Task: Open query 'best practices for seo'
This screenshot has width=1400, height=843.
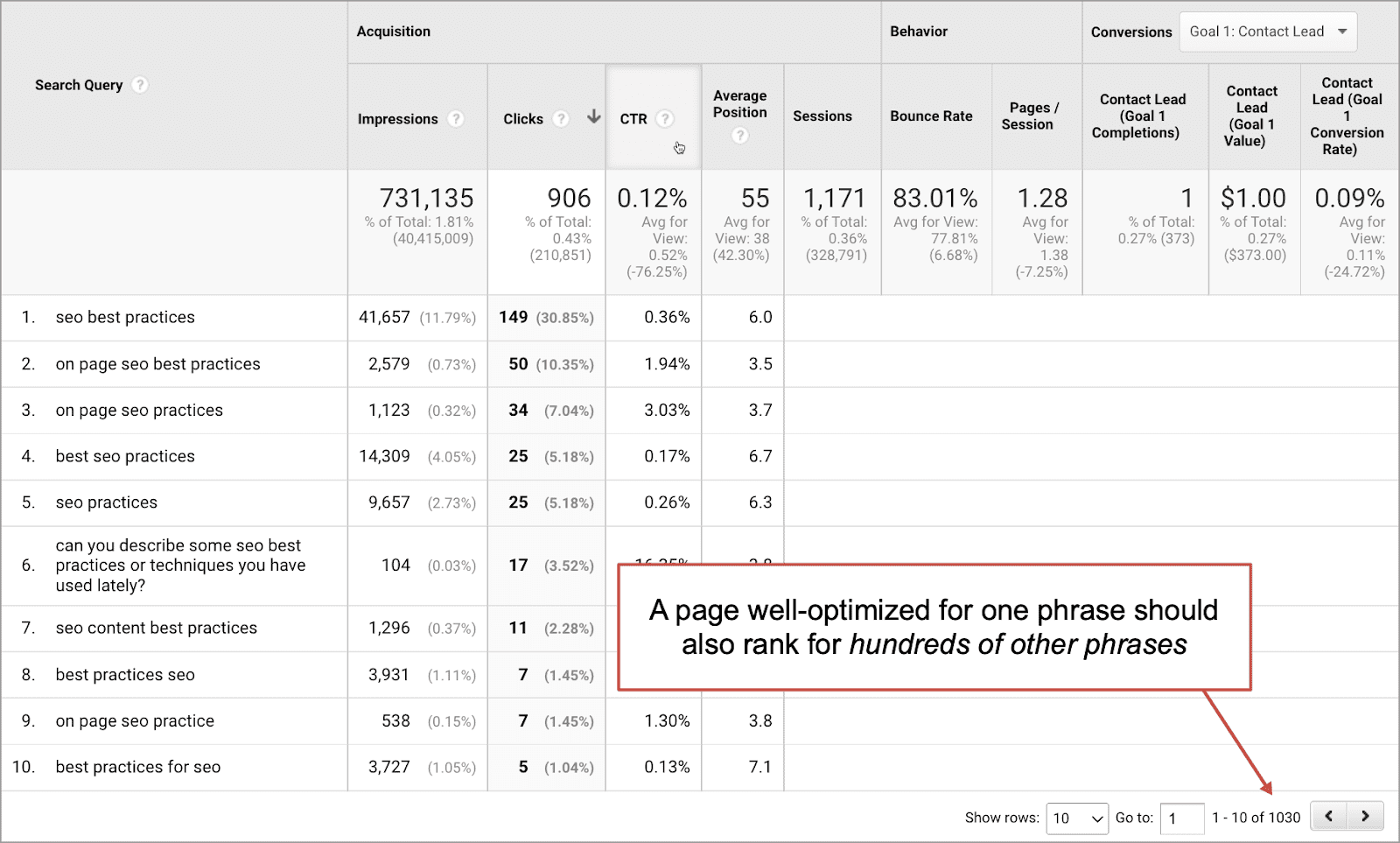Action: (138, 767)
